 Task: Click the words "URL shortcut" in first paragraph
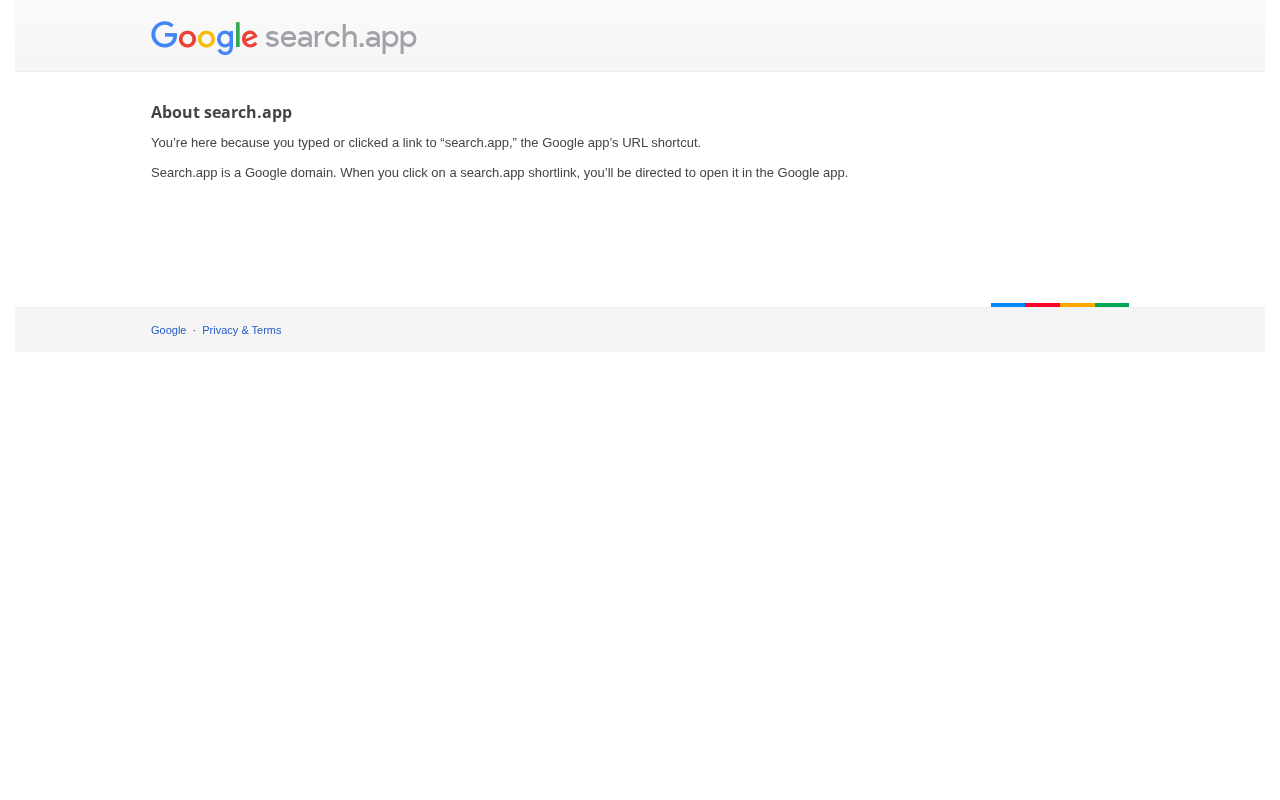pyautogui.click(x=660, y=143)
